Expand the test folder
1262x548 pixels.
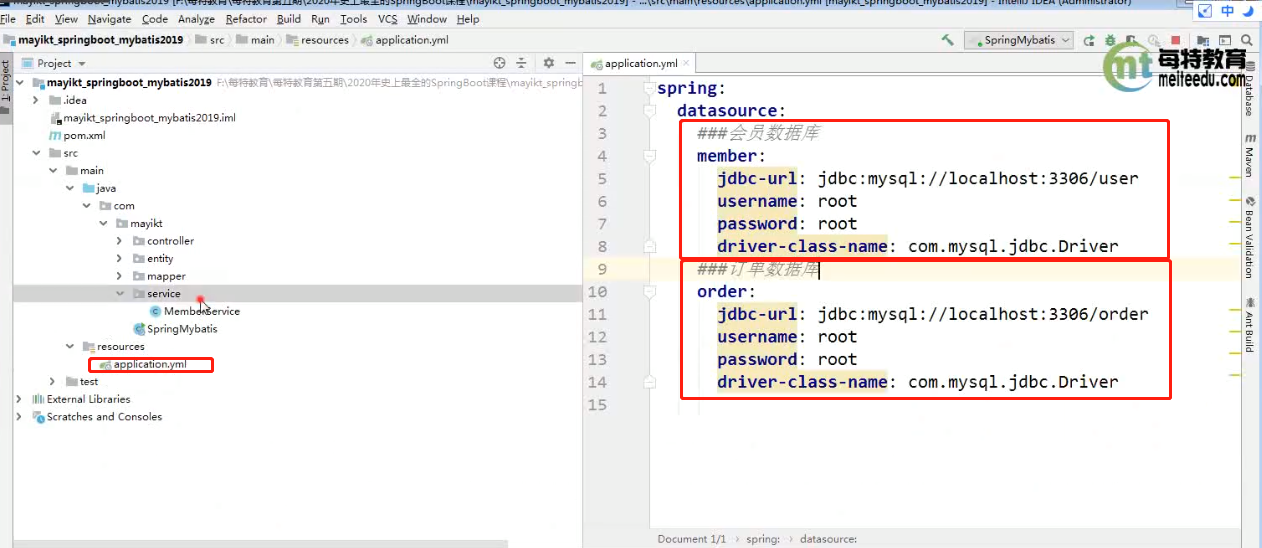pyautogui.click(x=54, y=382)
